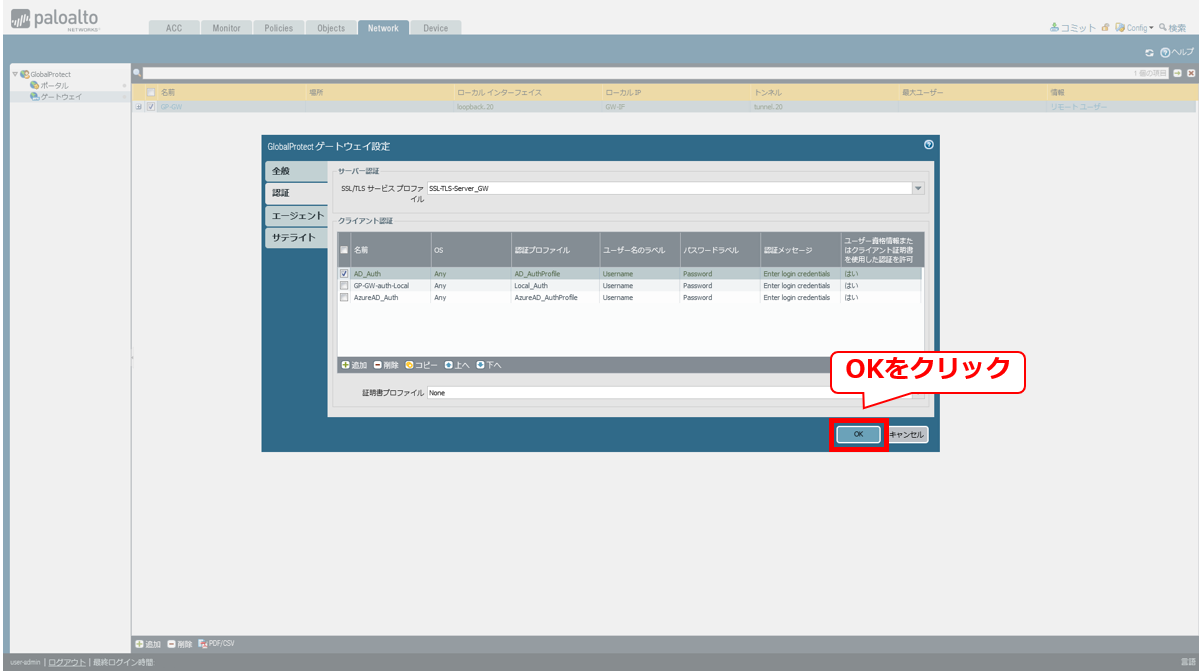Check the AzureAD_Auth row checkbox
The image size is (1202, 671).
(344, 297)
